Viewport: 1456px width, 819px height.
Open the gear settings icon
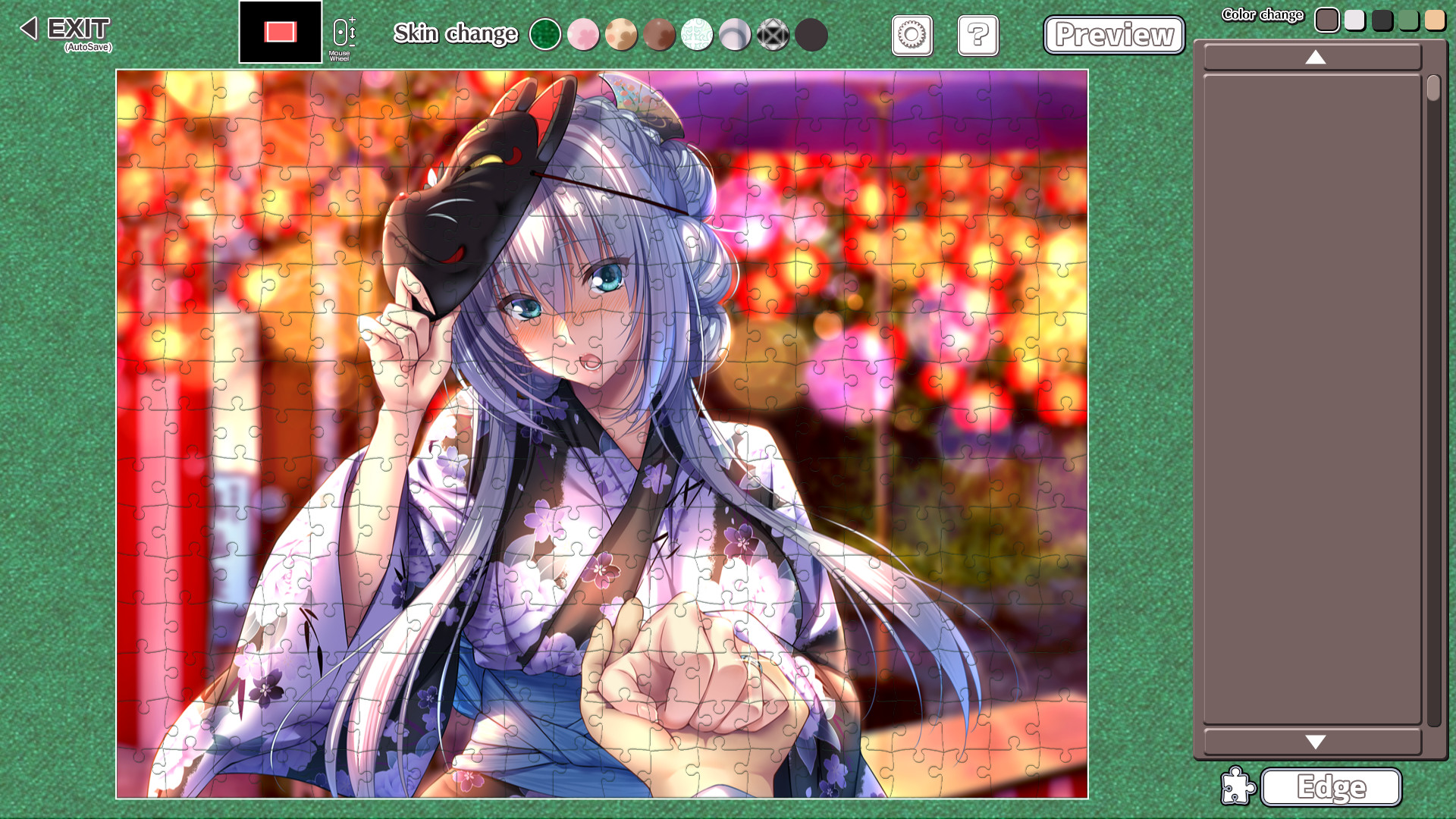[x=912, y=35]
